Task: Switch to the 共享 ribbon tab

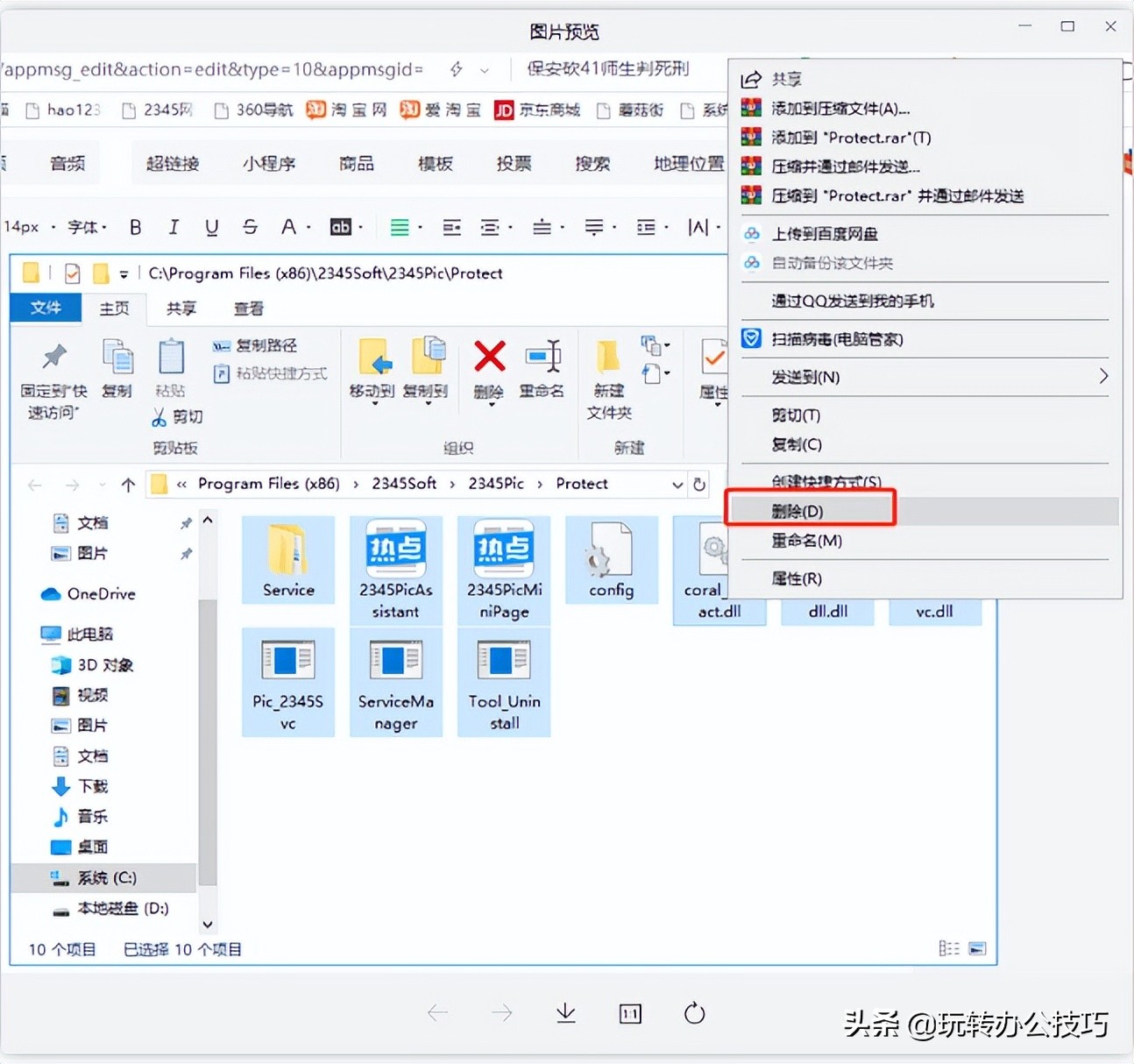Action: pyautogui.click(x=180, y=309)
